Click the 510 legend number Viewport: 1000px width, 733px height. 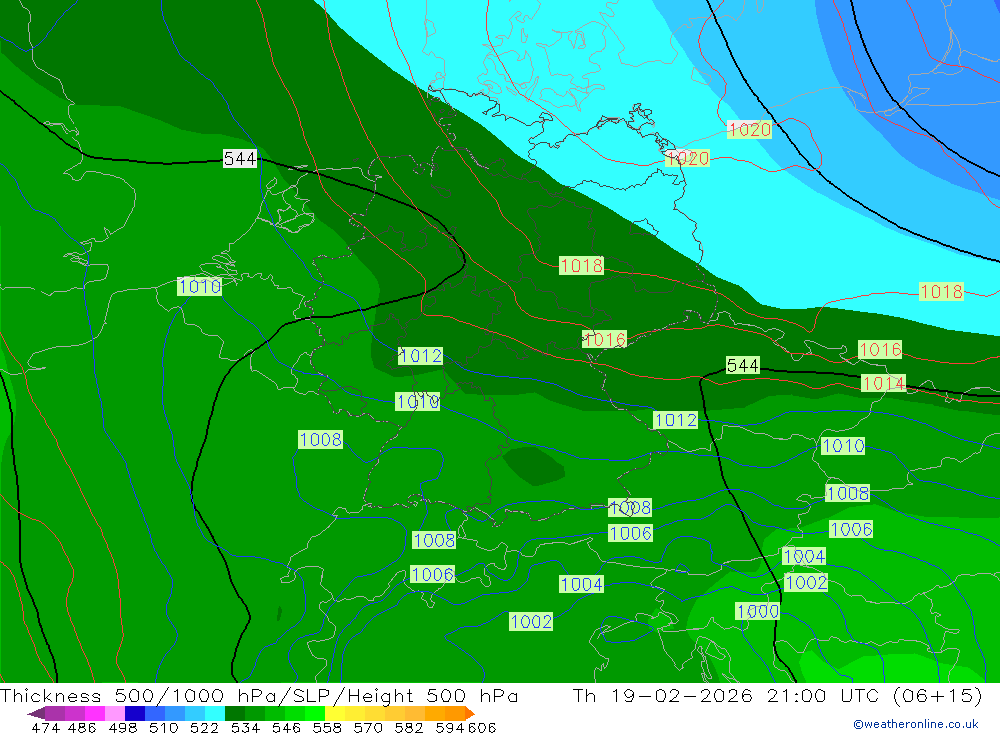[163, 727]
